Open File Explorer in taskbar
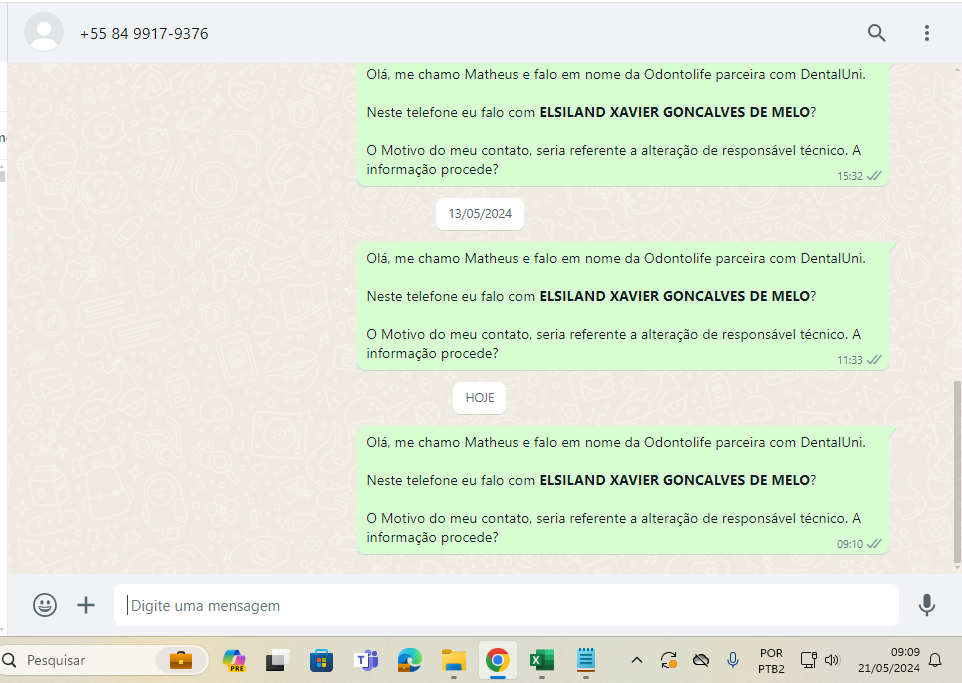This screenshot has height=683, width=962. click(x=454, y=660)
